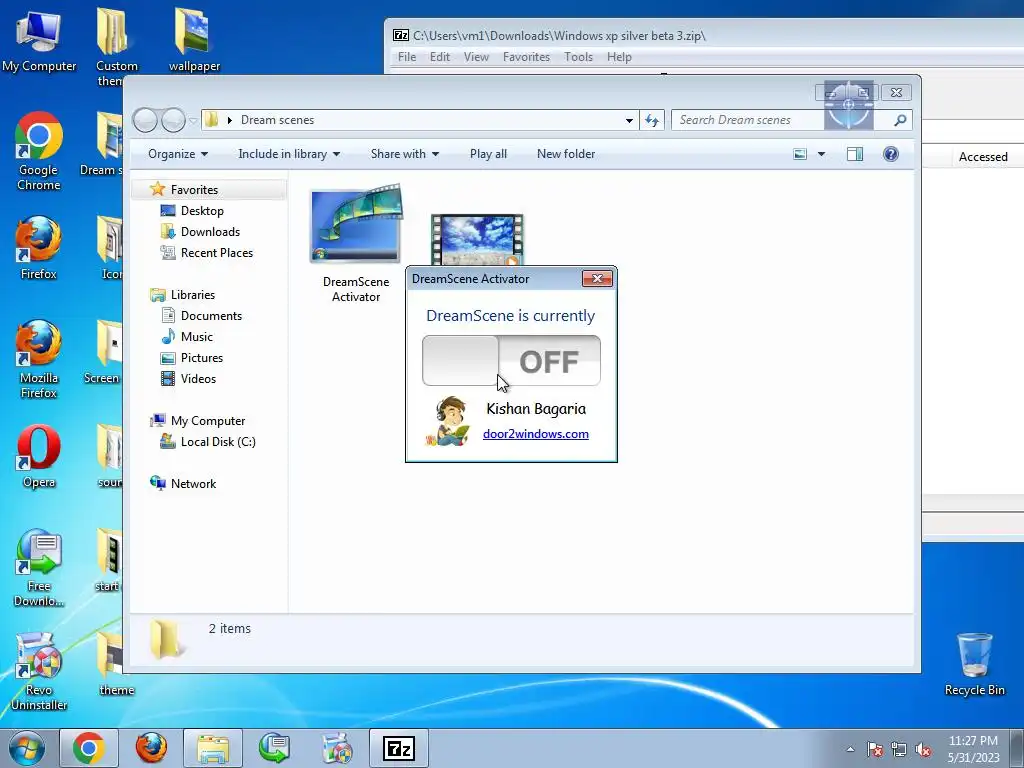Click the Explorer back arrow button

145,120
